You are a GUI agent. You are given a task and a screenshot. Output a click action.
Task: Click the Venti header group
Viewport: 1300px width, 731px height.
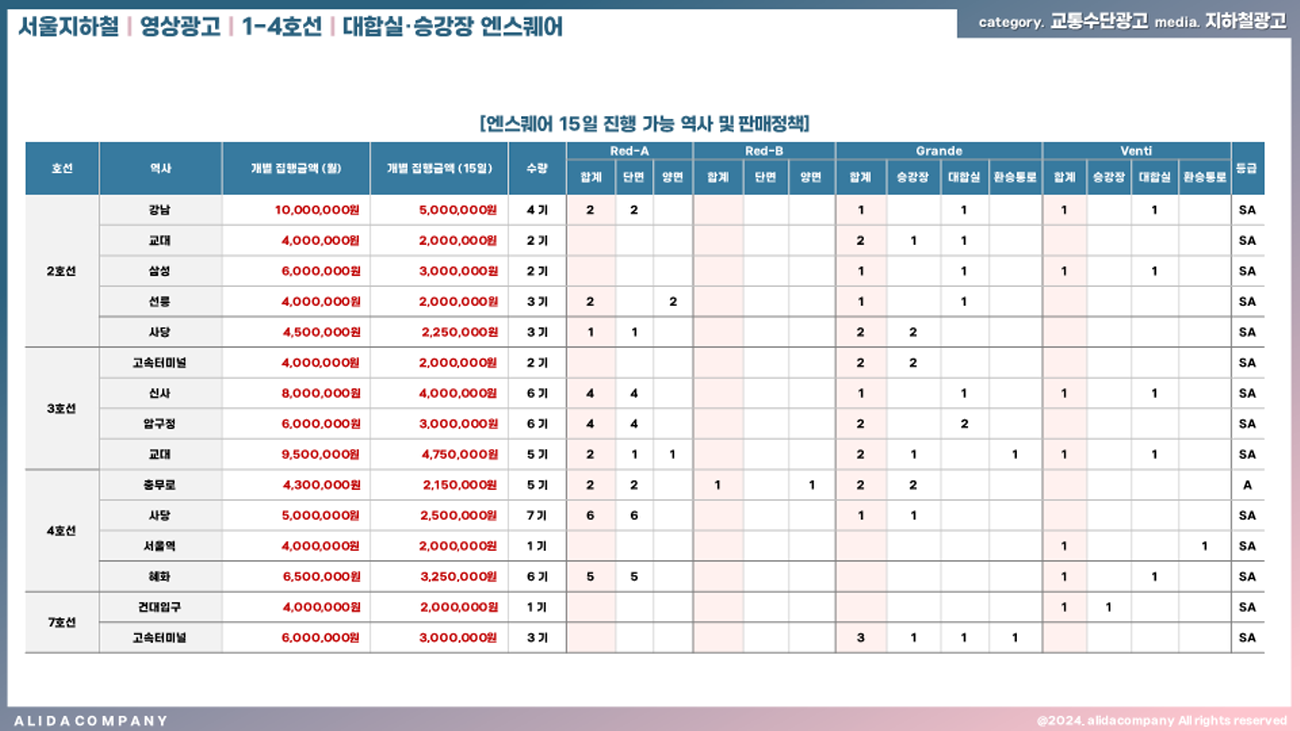[1136, 151]
